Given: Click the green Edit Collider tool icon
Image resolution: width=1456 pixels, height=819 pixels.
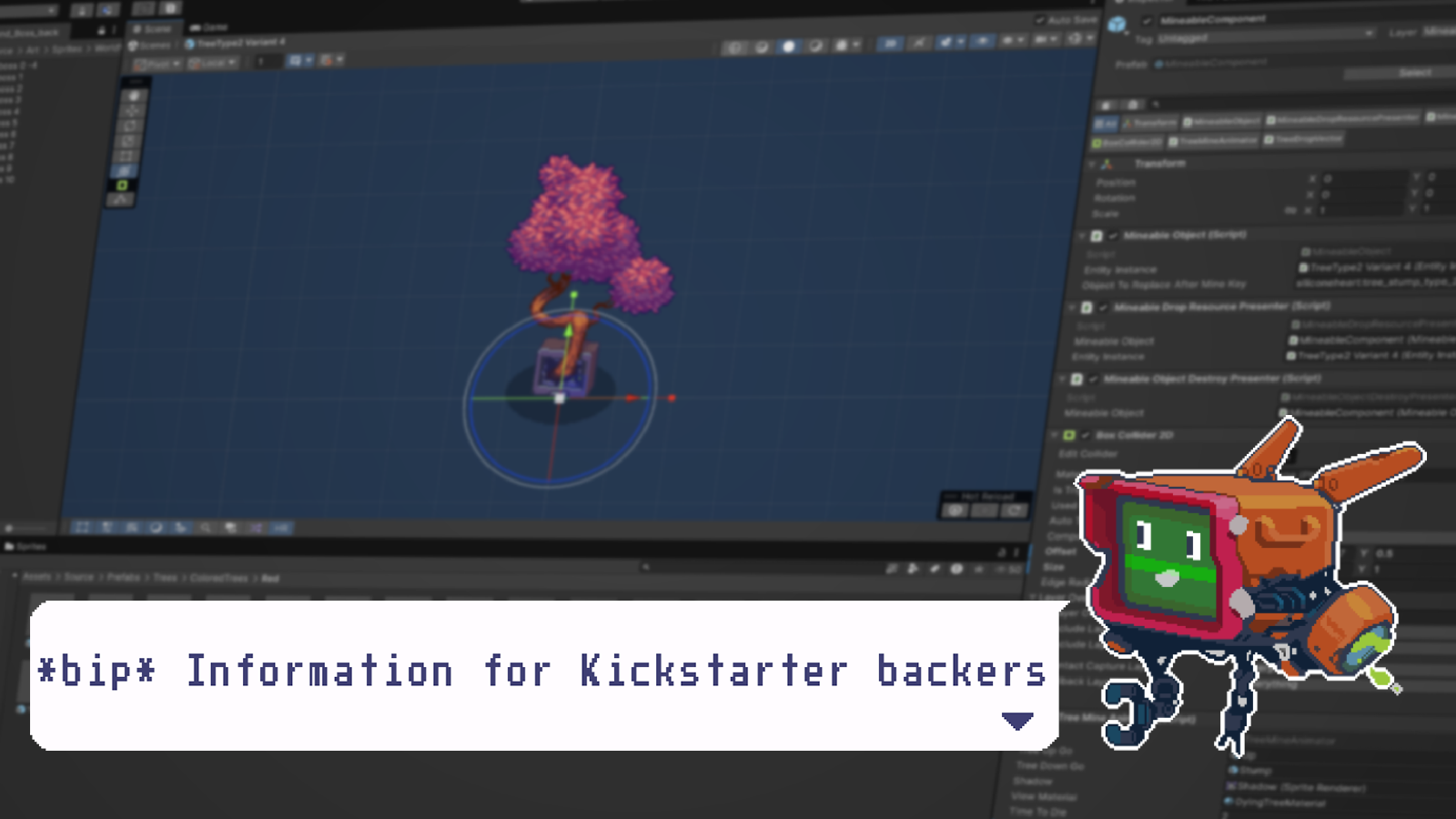Looking at the screenshot, I should (122, 185).
